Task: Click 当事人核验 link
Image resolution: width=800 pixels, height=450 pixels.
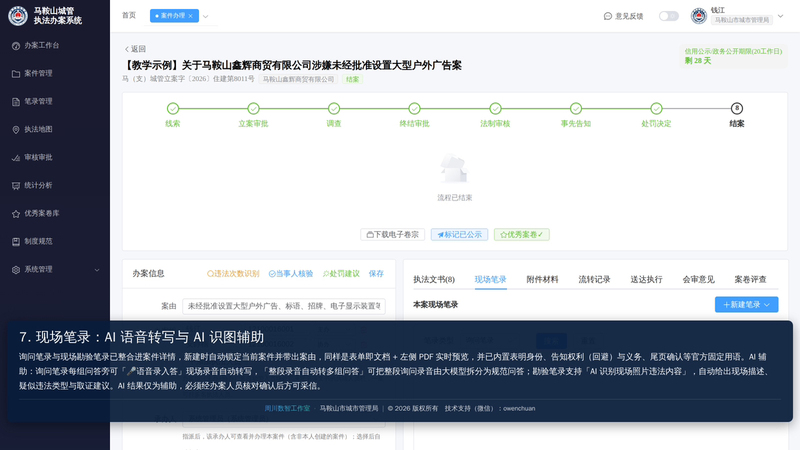Action: click(291, 274)
